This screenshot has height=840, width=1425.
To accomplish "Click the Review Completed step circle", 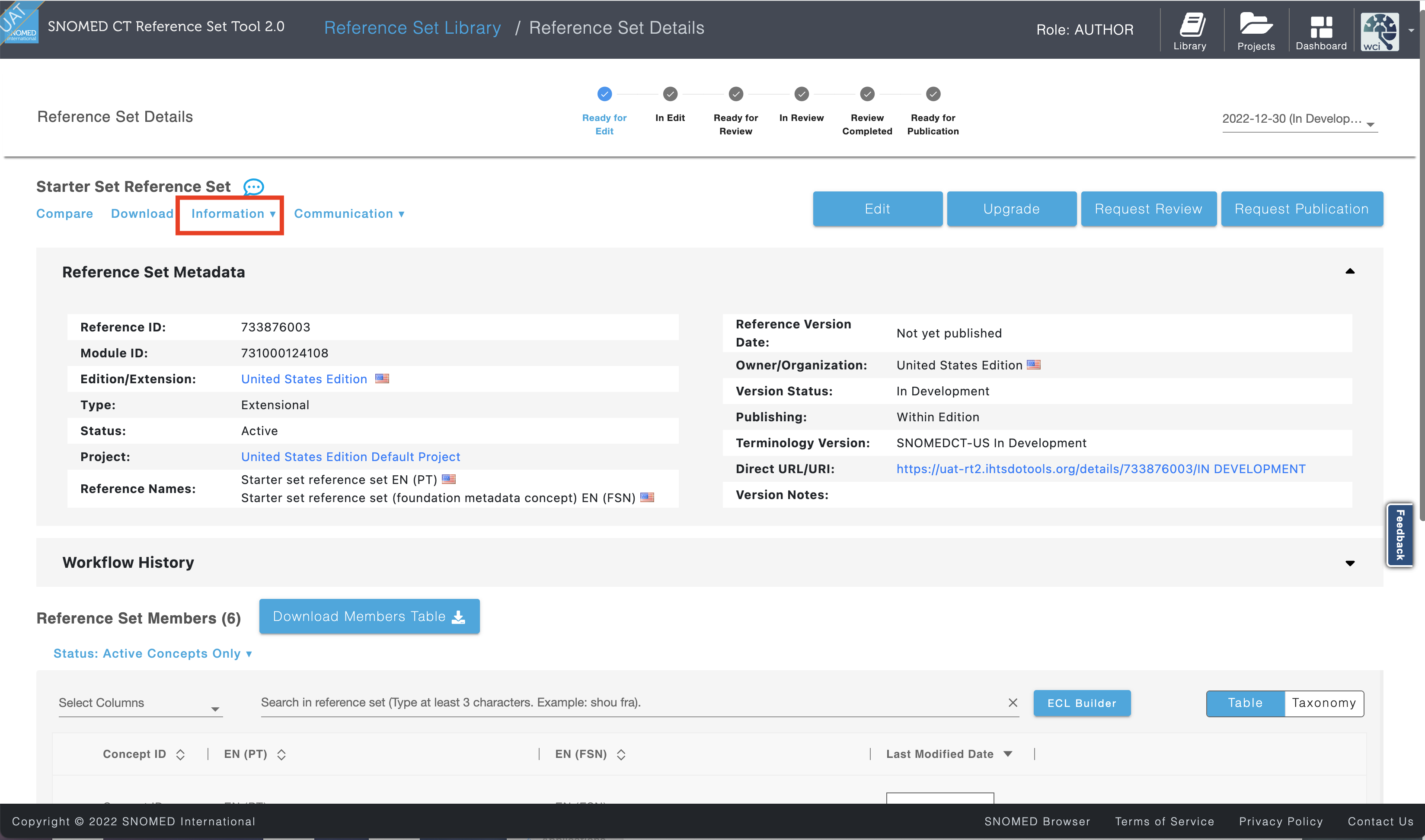I will (867, 94).
